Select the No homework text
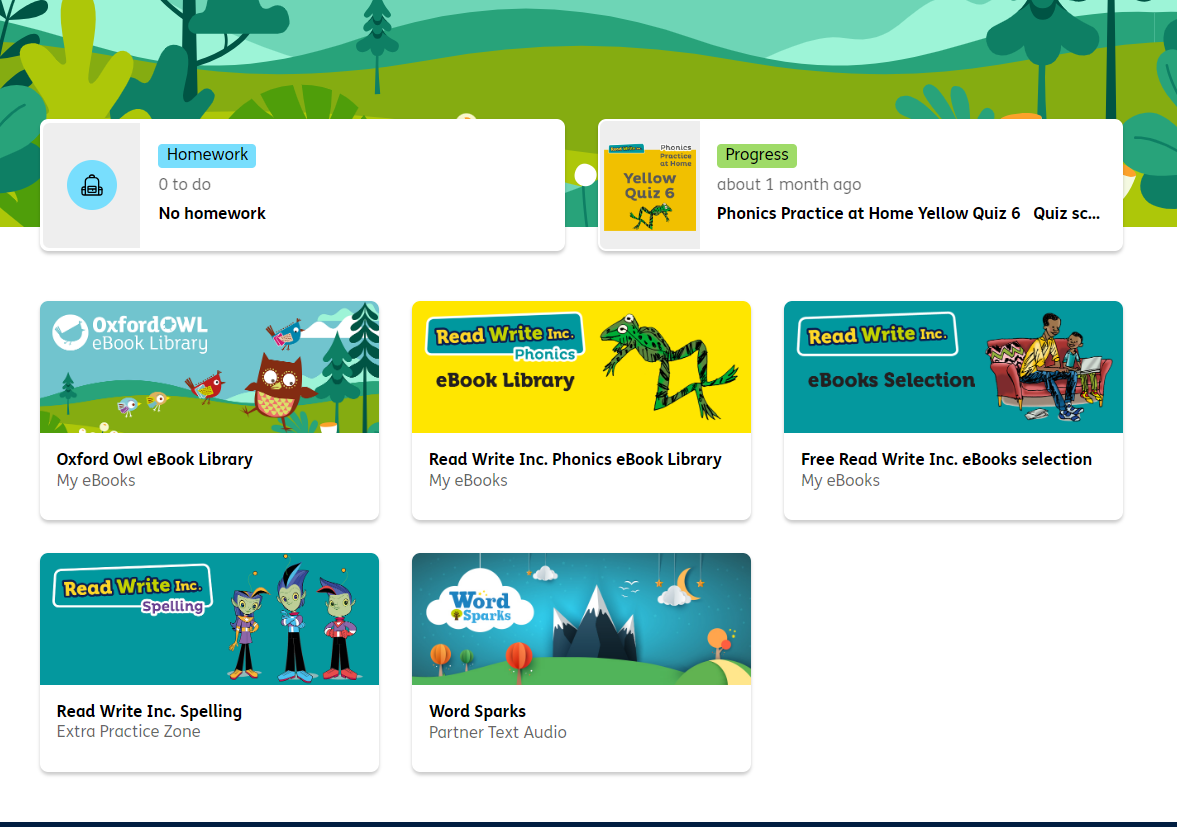 point(212,214)
